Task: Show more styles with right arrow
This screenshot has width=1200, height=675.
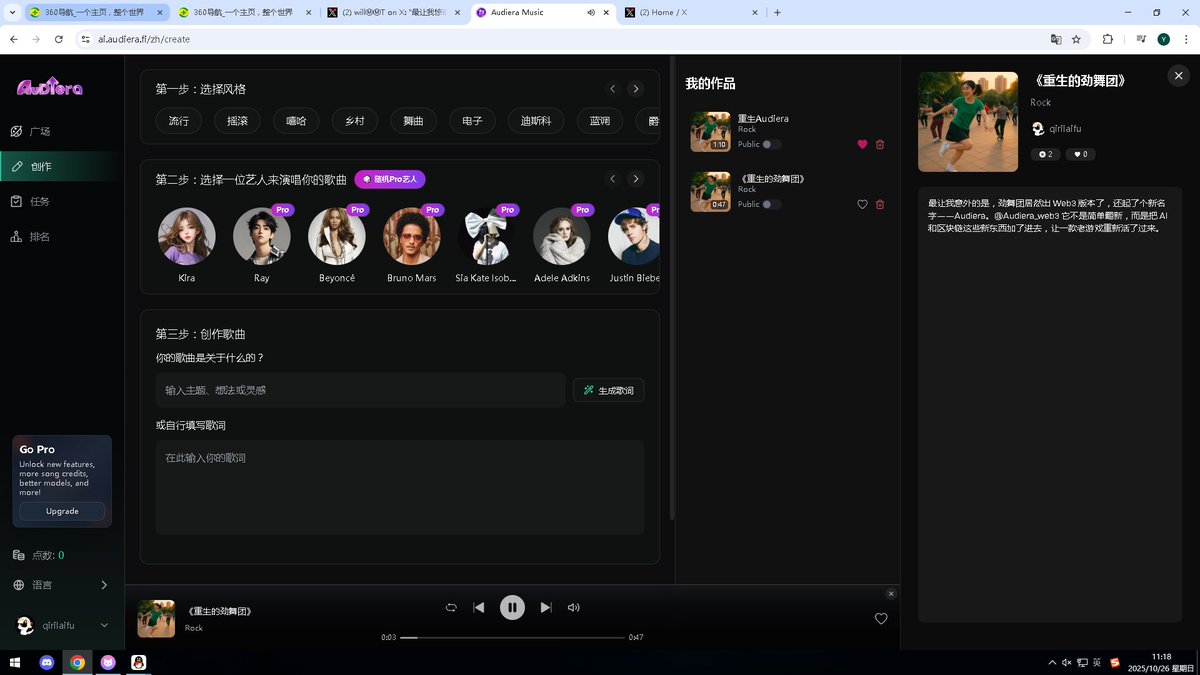Action: click(635, 89)
